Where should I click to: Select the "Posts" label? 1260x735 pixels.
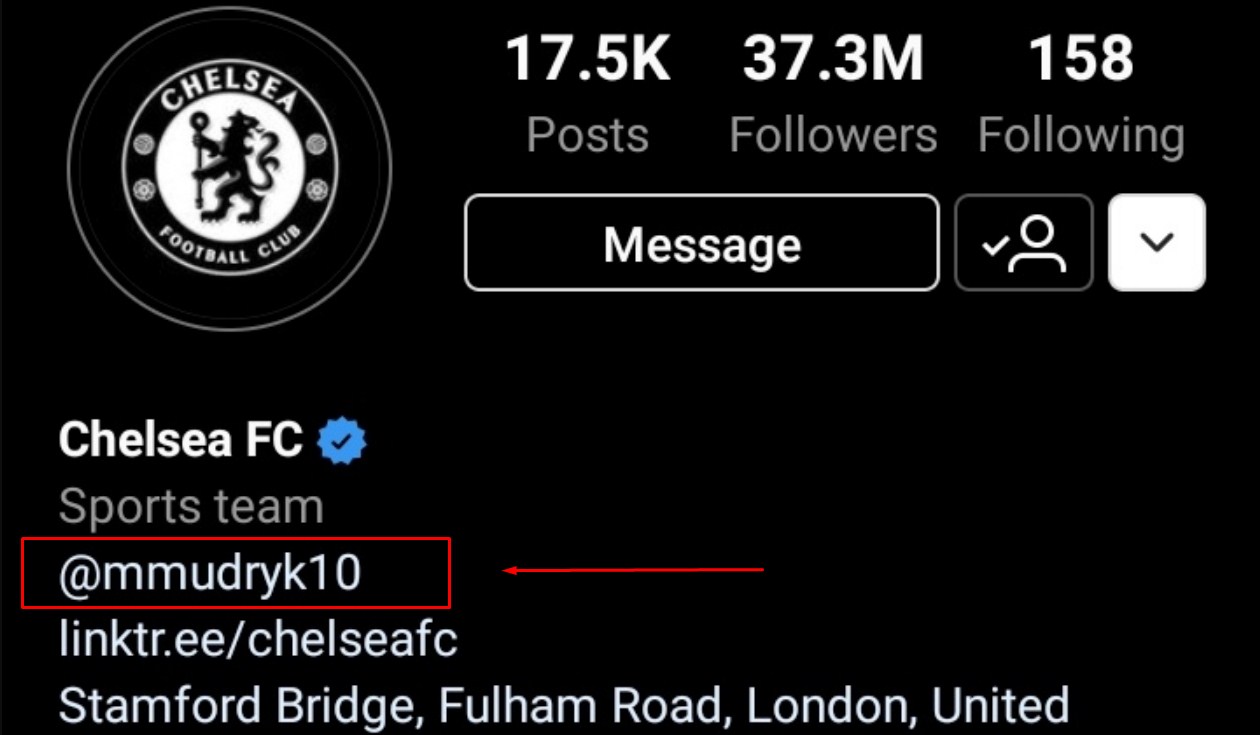(x=587, y=135)
